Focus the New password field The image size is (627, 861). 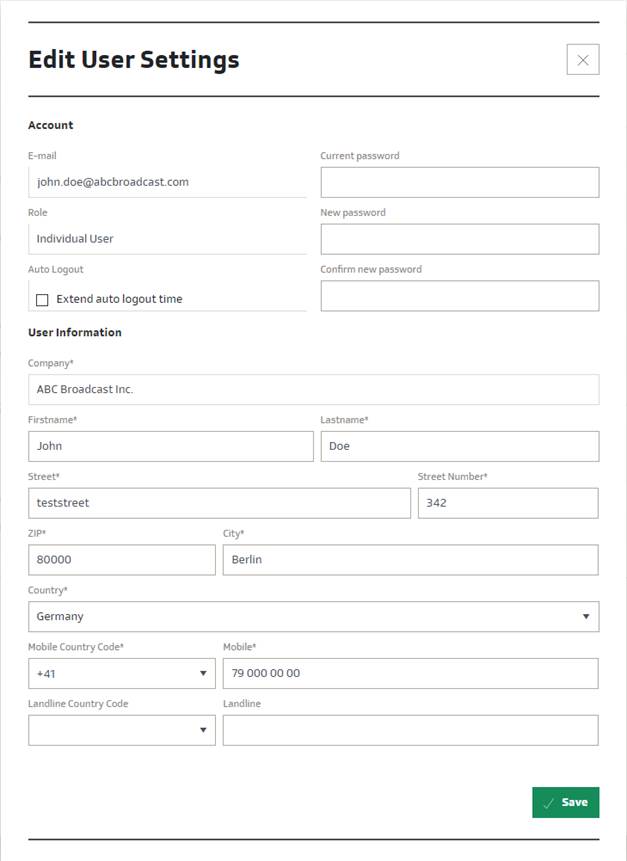[459, 239]
